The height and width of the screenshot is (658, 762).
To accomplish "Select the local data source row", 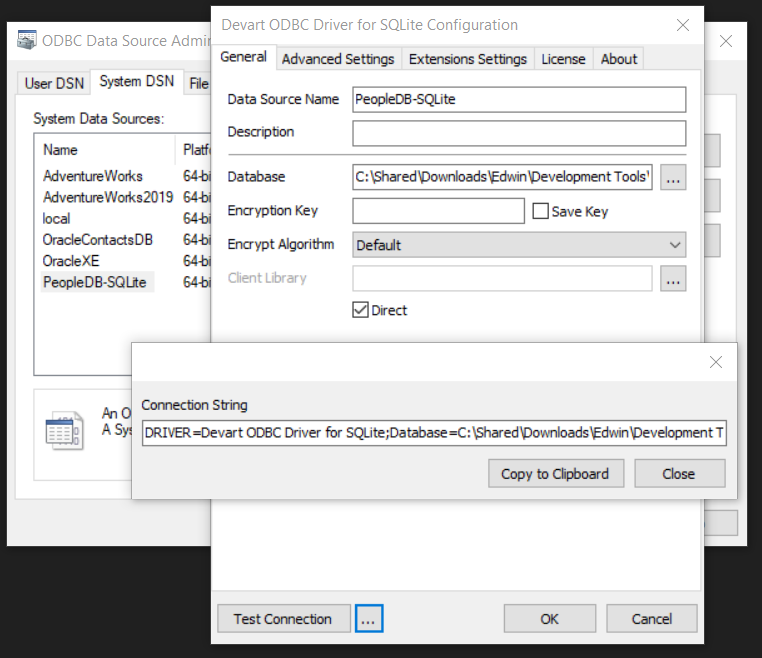I will (x=56, y=219).
